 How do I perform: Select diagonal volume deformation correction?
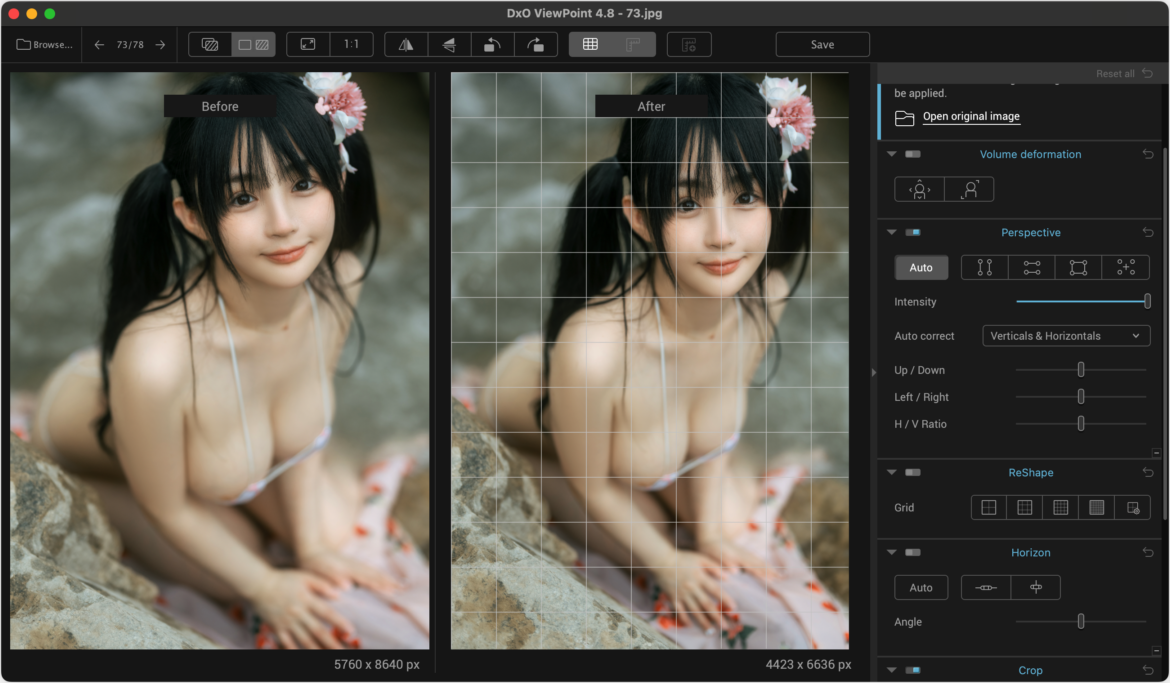pos(969,190)
